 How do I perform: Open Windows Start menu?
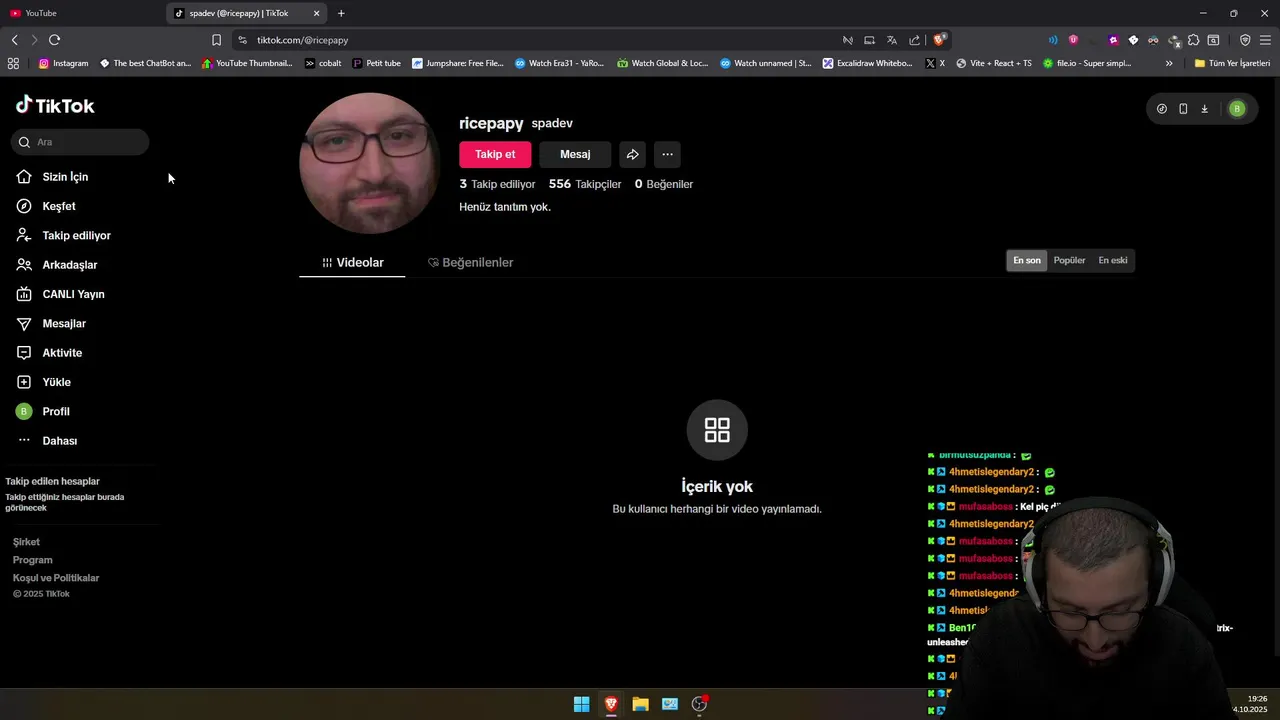coord(581,704)
